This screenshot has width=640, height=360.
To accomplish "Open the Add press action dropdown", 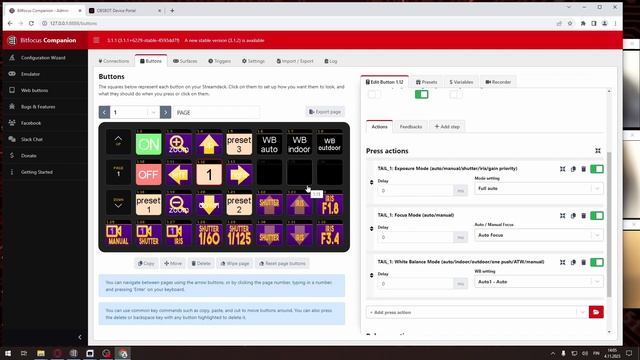I will (x=477, y=312).
